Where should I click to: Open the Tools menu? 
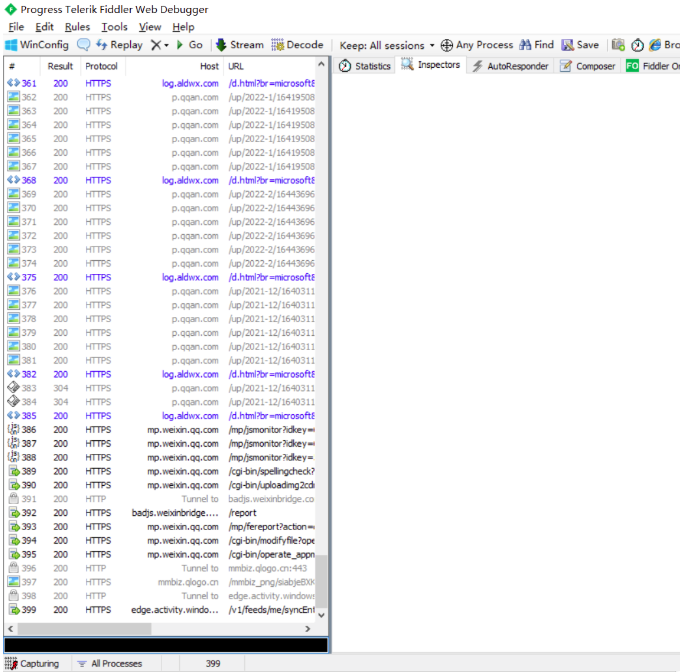pos(114,27)
